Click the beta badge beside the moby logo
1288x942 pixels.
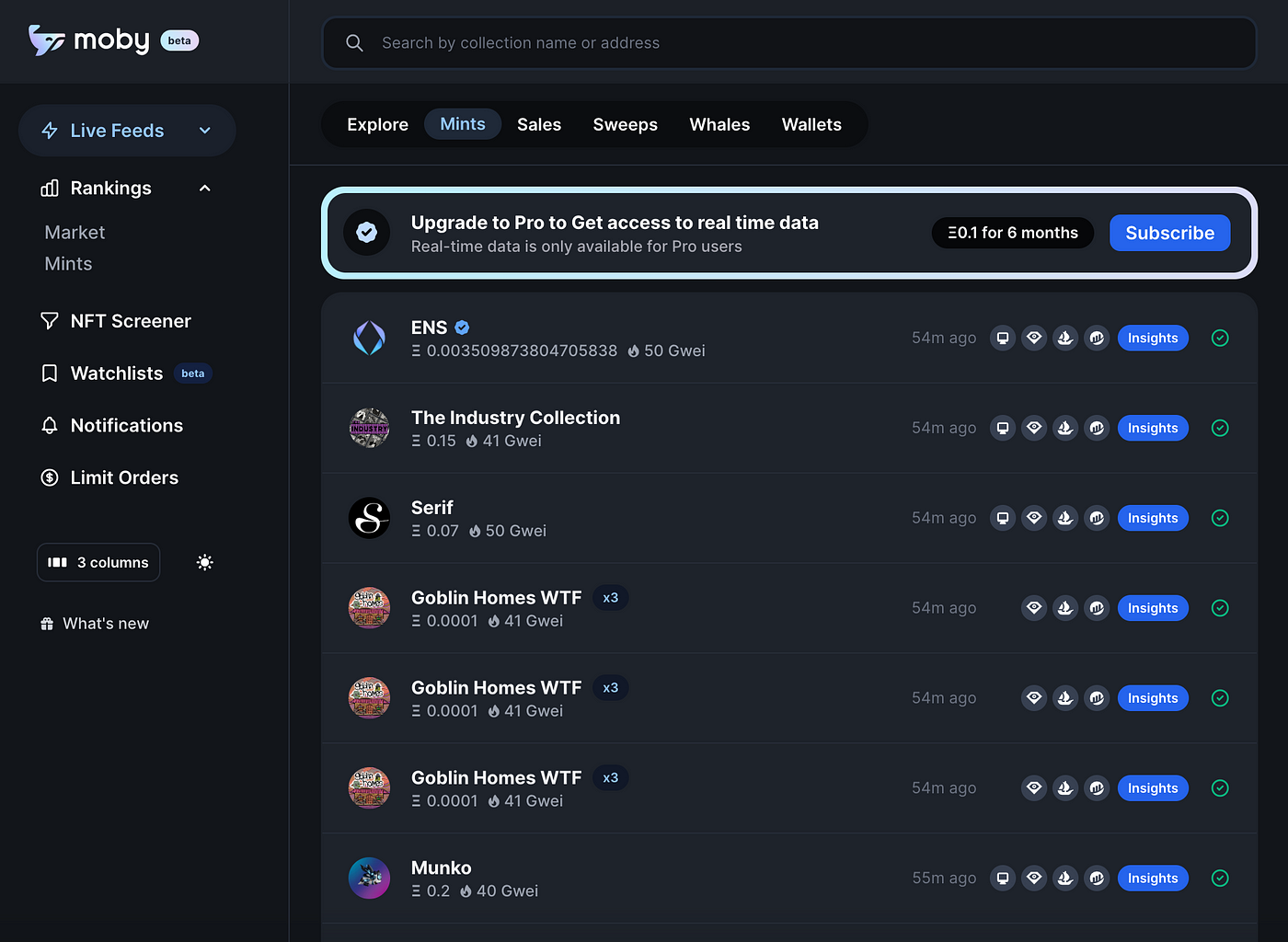click(179, 40)
